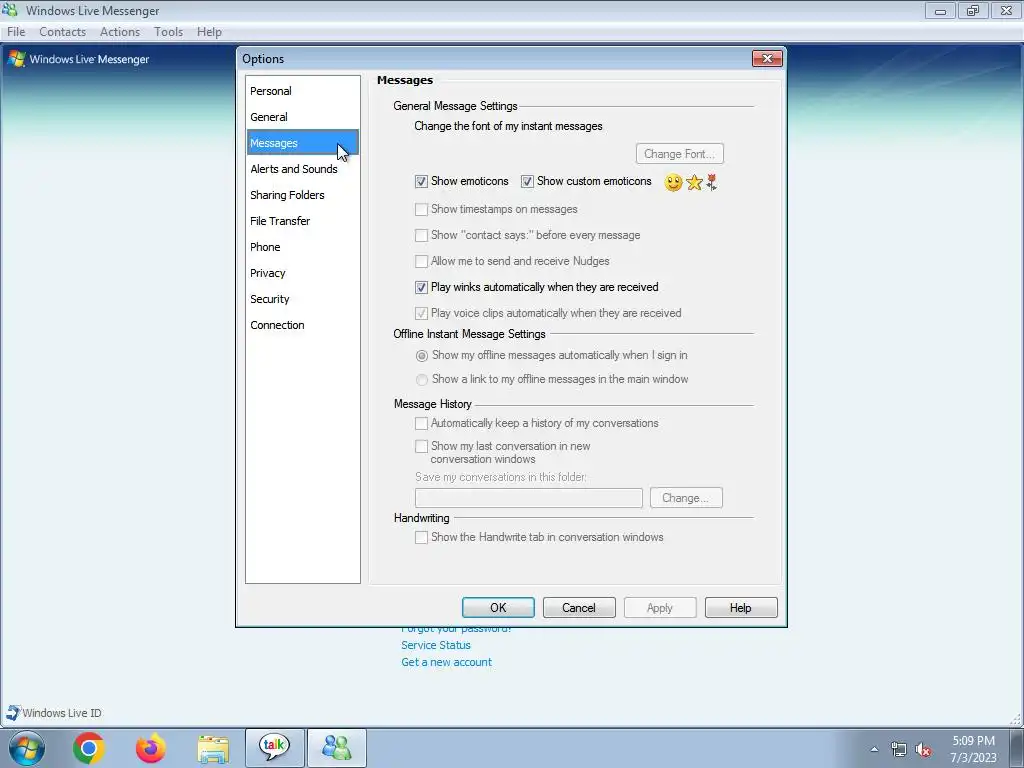Close the Options dialog with the red X

767,59
